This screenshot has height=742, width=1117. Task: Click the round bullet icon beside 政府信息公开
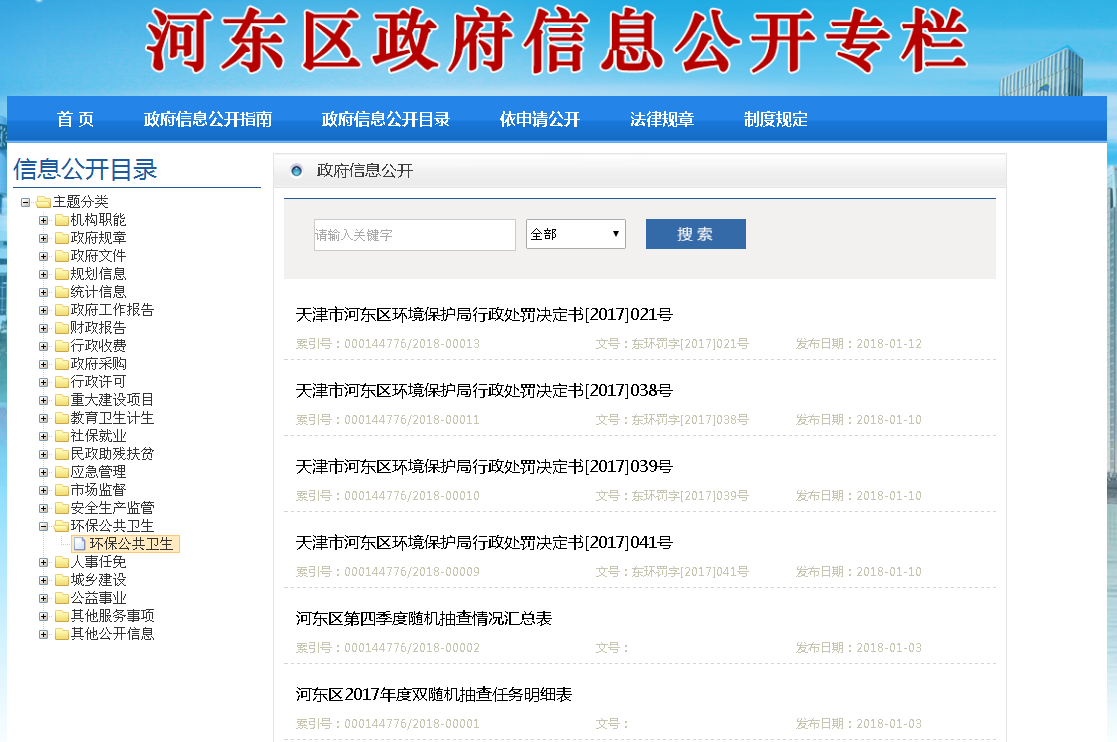pos(296,171)
